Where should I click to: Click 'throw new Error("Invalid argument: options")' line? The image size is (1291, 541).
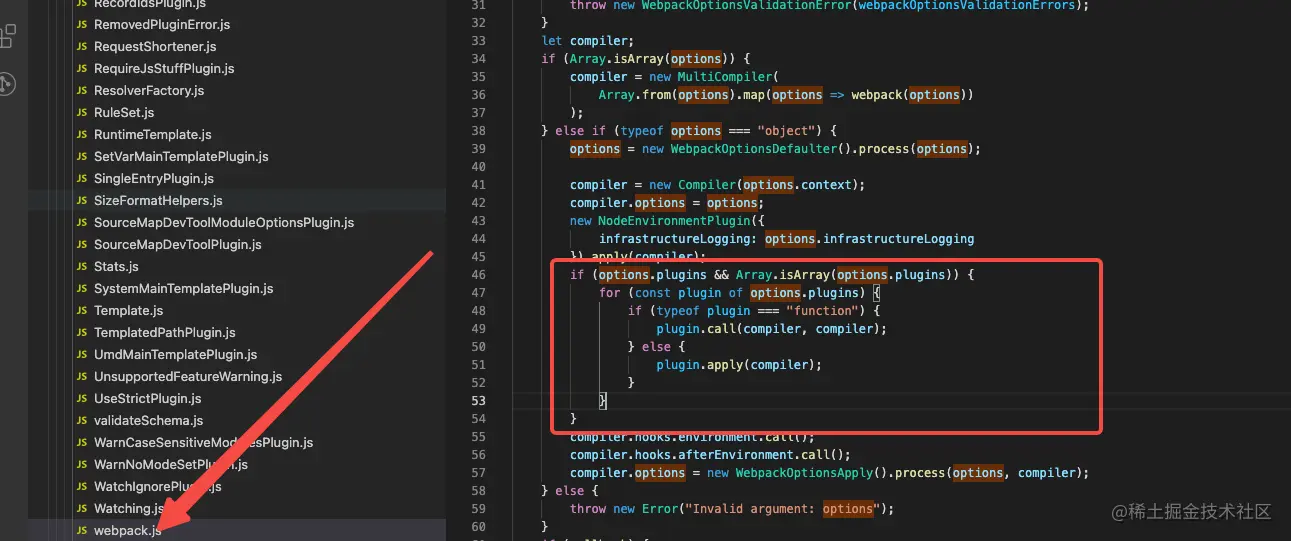click(x=732, y=509)
